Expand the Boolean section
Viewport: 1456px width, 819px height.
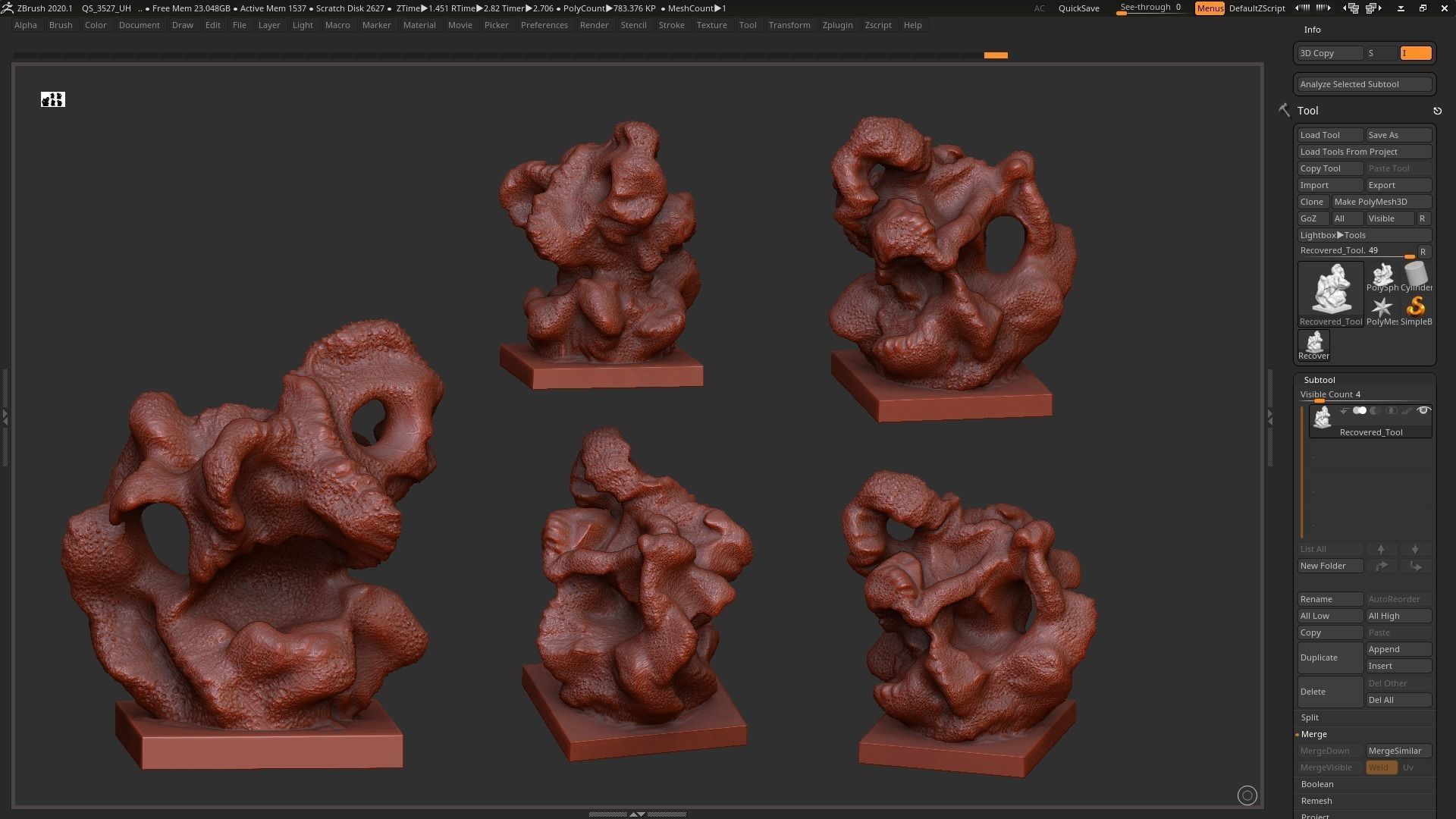pyautogui.click(x=1316, y=784)
